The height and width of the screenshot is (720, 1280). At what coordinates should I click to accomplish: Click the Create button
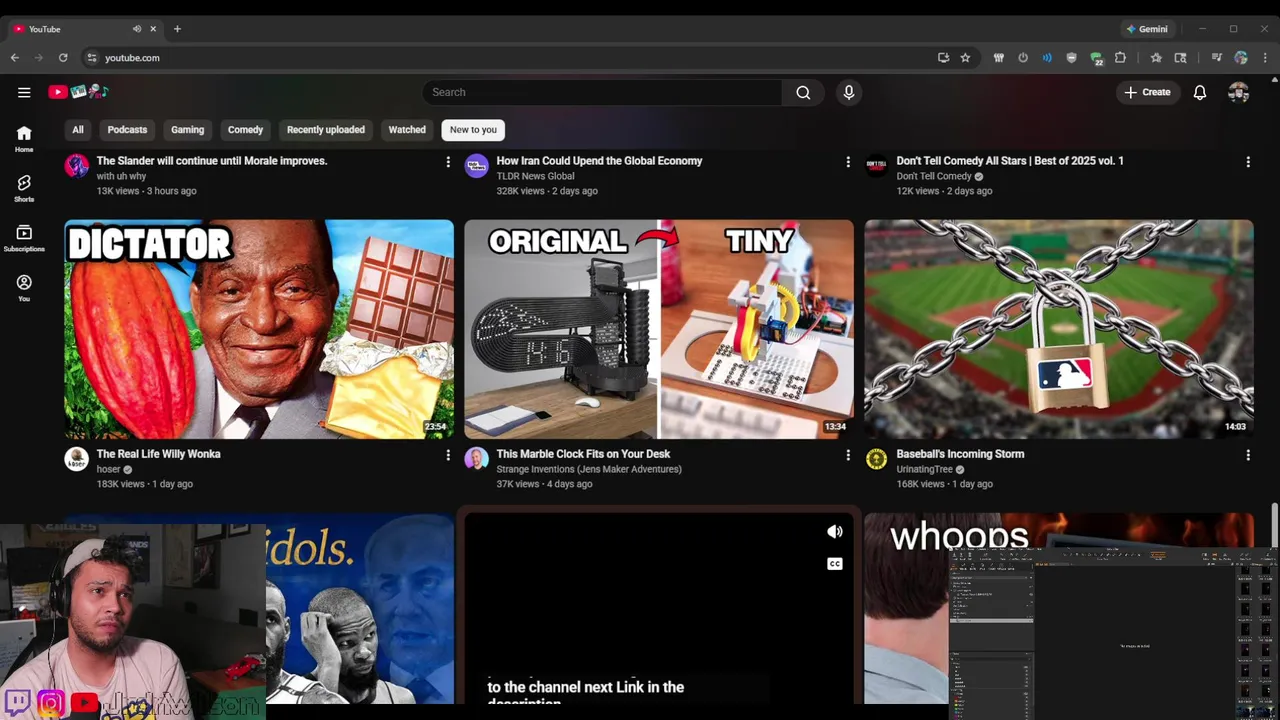tap(1147, 92)
